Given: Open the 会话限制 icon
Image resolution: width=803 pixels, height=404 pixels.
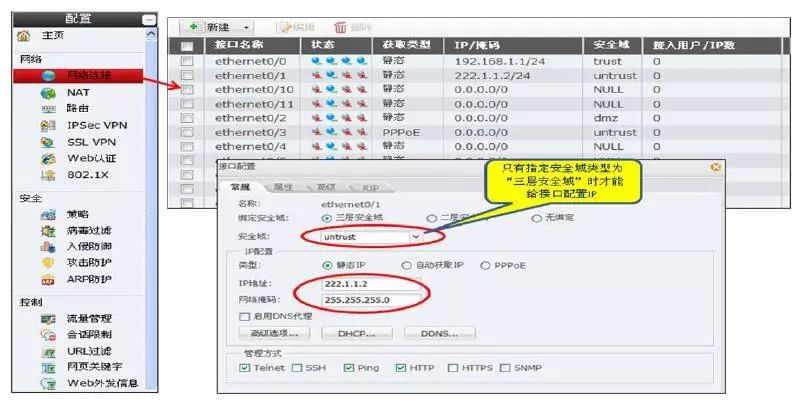Looking at the screenshot, I should pyautogui.click(x=48, y=335).
